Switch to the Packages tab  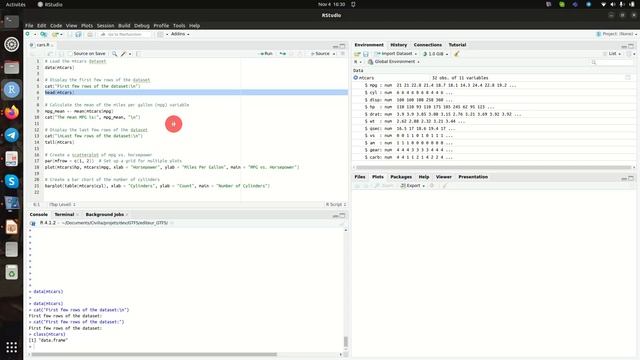point(401,177)
